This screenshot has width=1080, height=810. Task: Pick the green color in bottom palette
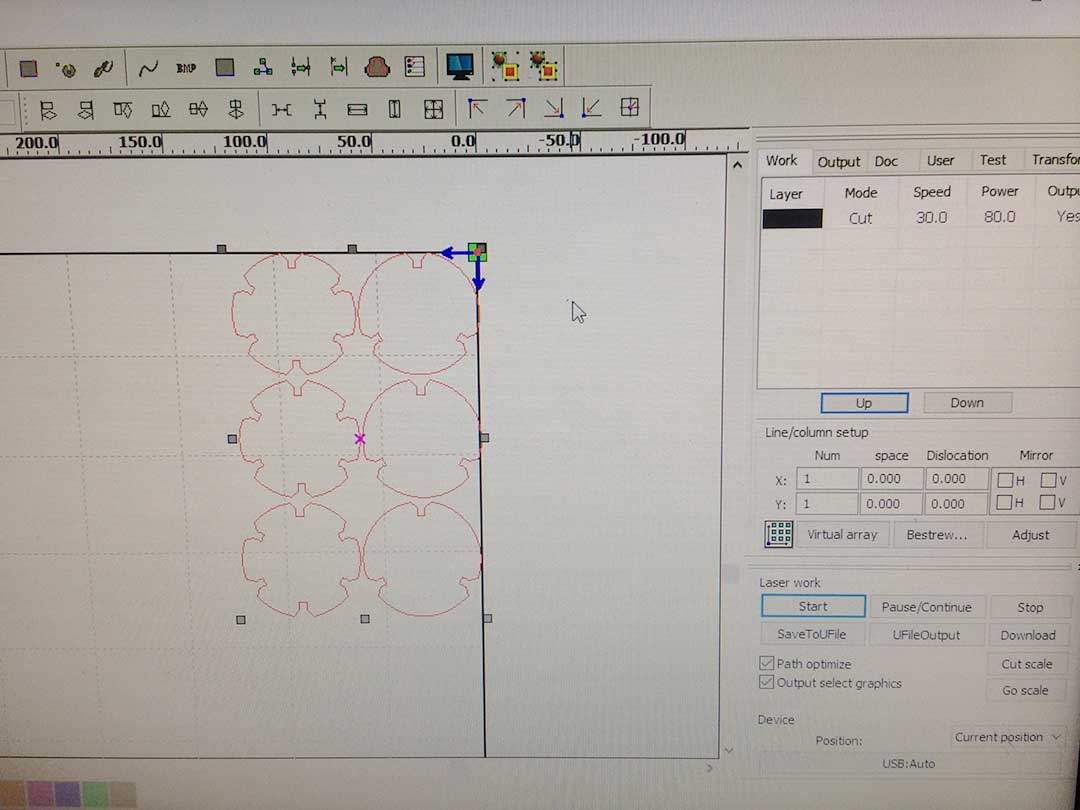[95, 793]
